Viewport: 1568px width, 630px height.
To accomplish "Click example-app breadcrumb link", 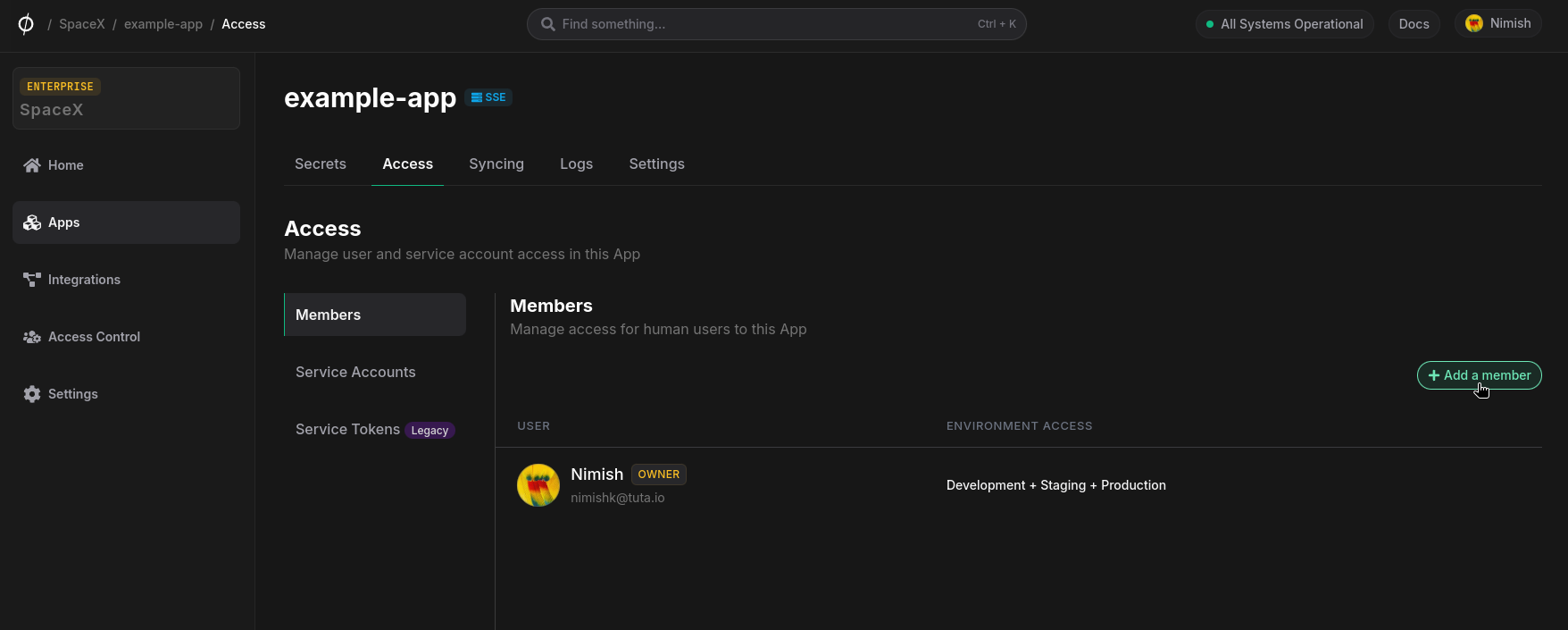I will [163, 24].
